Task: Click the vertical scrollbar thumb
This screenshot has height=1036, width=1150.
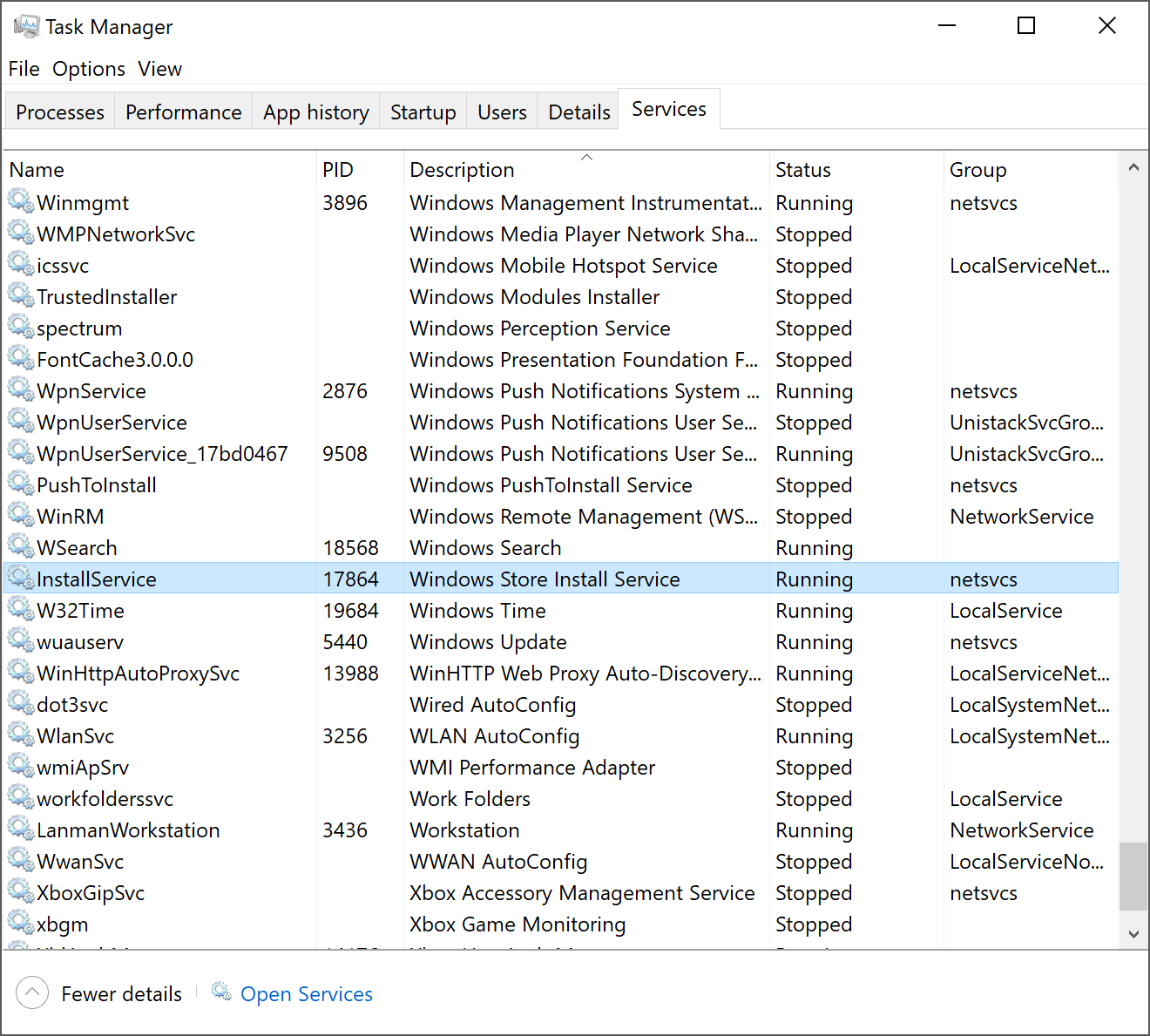Action: (1133, 876)
